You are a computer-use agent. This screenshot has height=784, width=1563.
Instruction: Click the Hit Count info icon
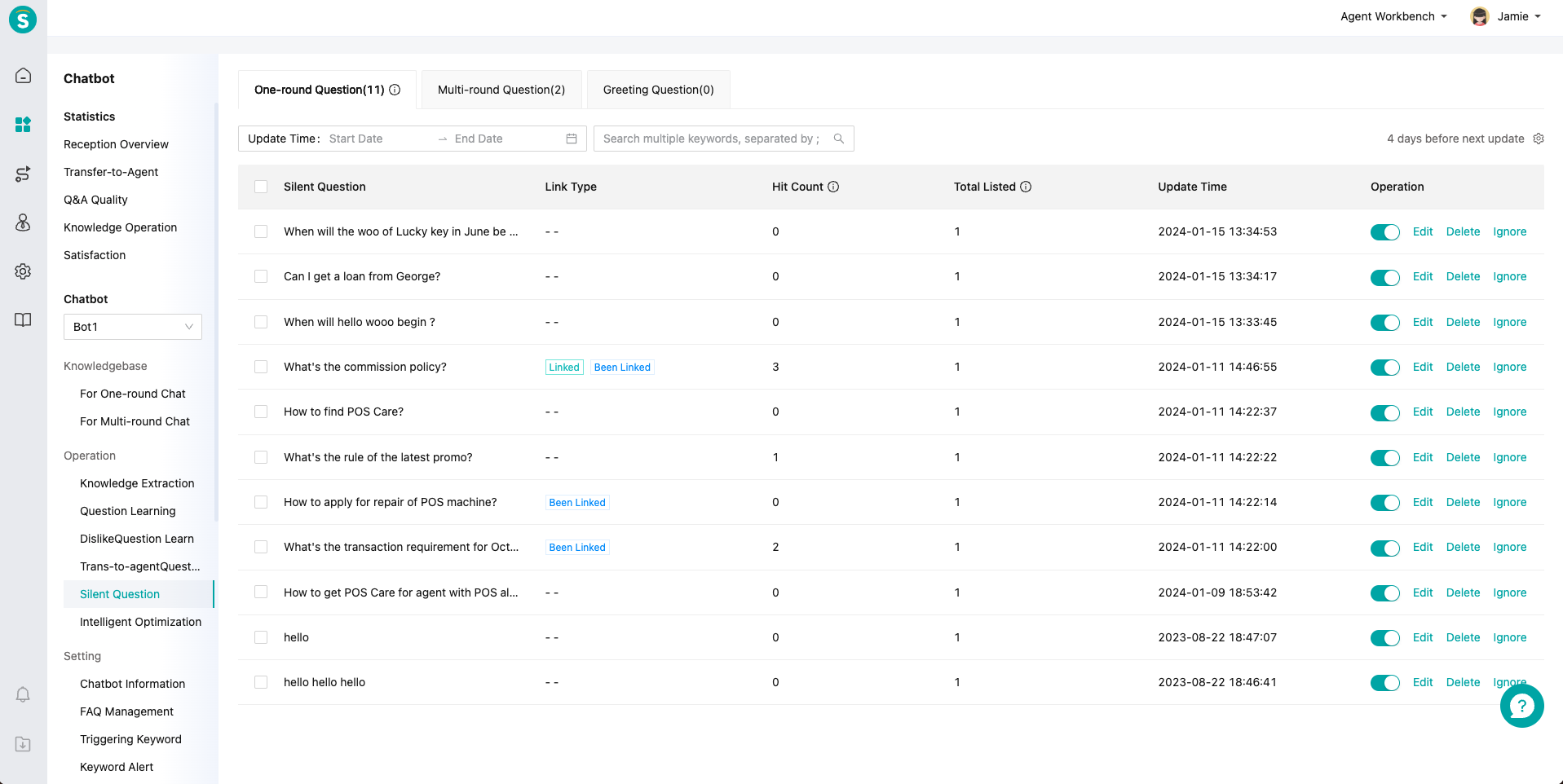[x=833, y=187]
